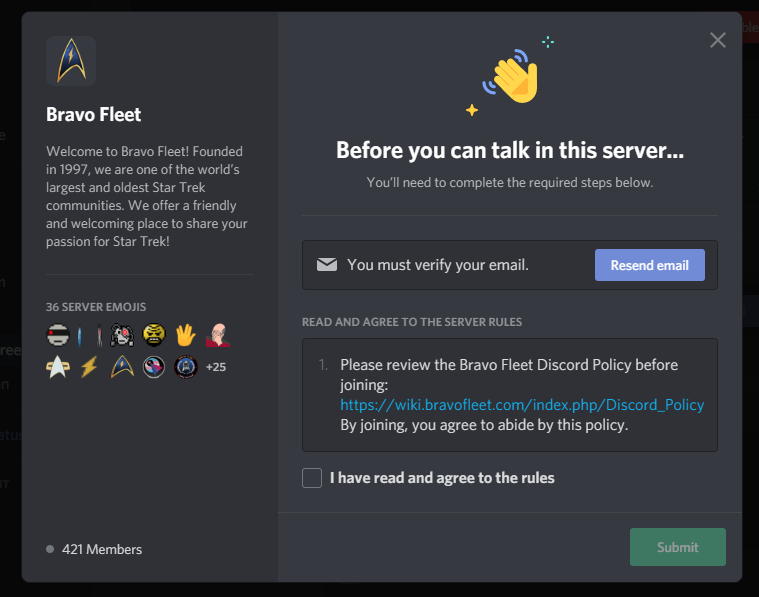Expand the +25 more emojis indicator

tap(216, 367)
